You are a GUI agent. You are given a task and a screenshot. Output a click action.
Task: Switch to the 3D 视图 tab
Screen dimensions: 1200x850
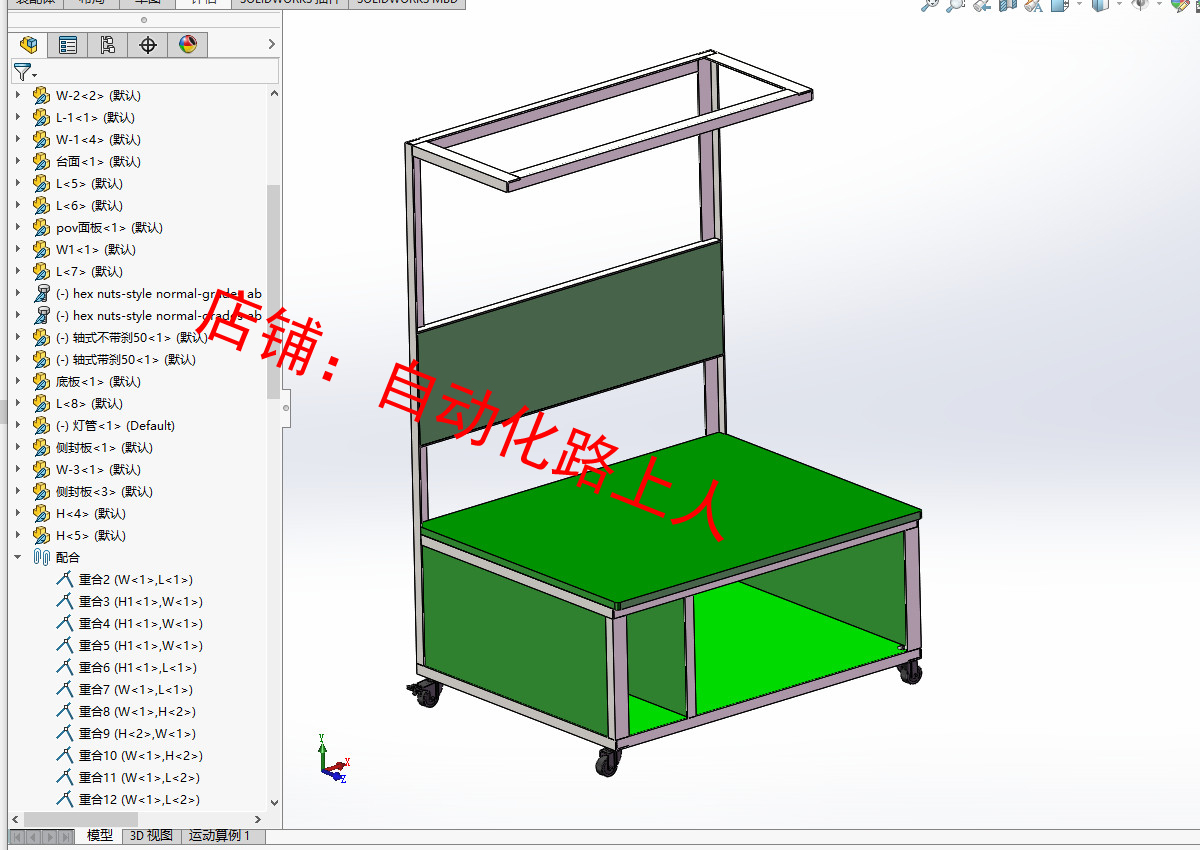tap(151, 836)
